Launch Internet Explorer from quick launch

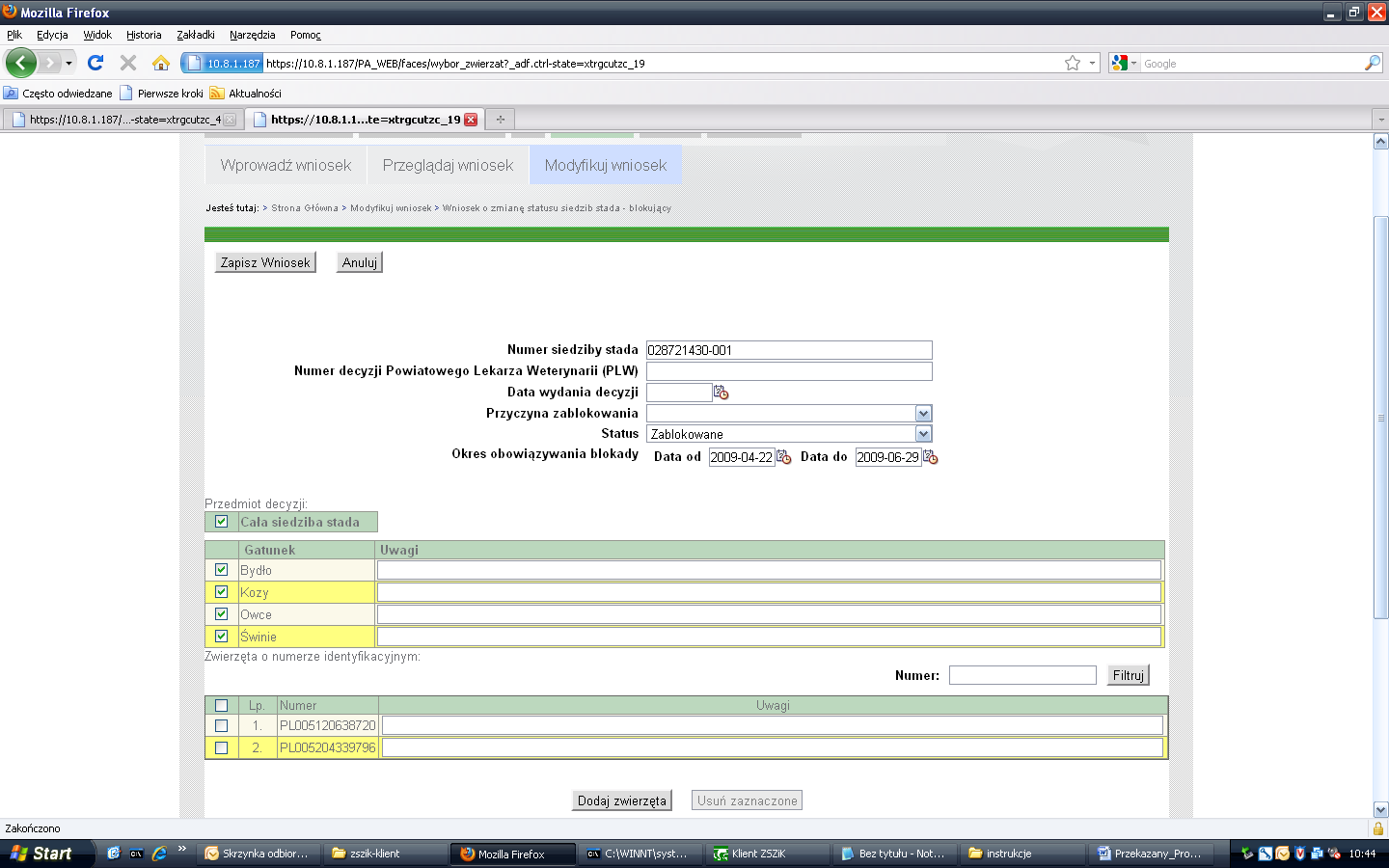point(159,854)
